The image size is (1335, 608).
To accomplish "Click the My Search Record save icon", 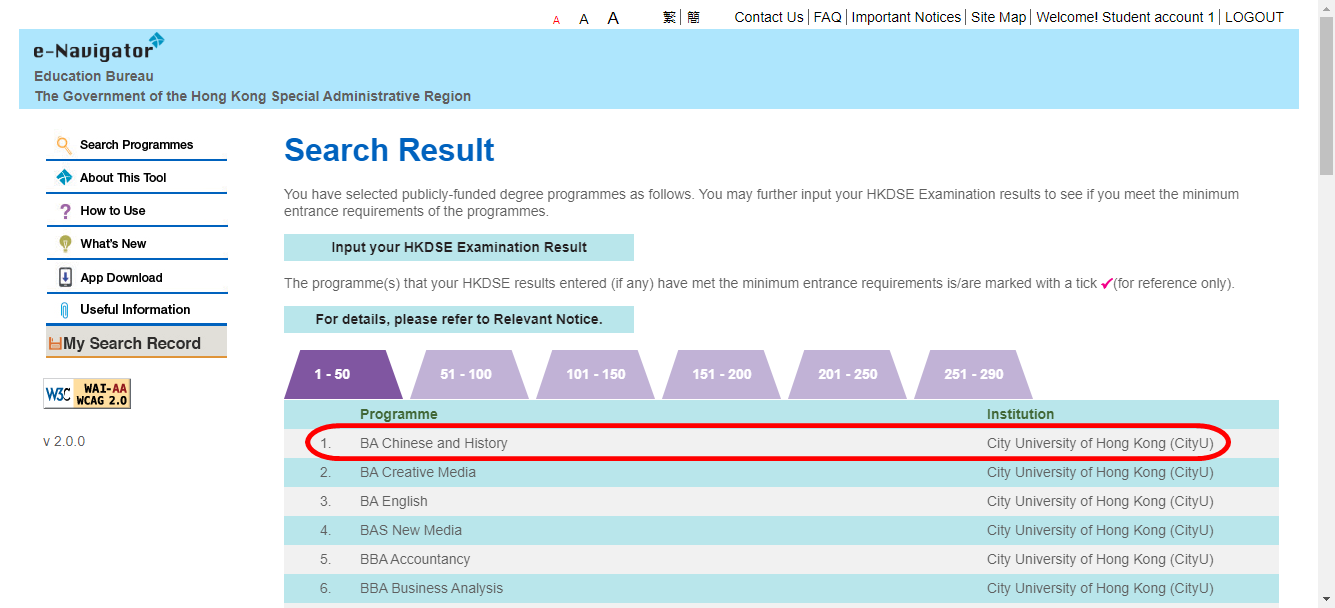I will (x=55, y=343).
